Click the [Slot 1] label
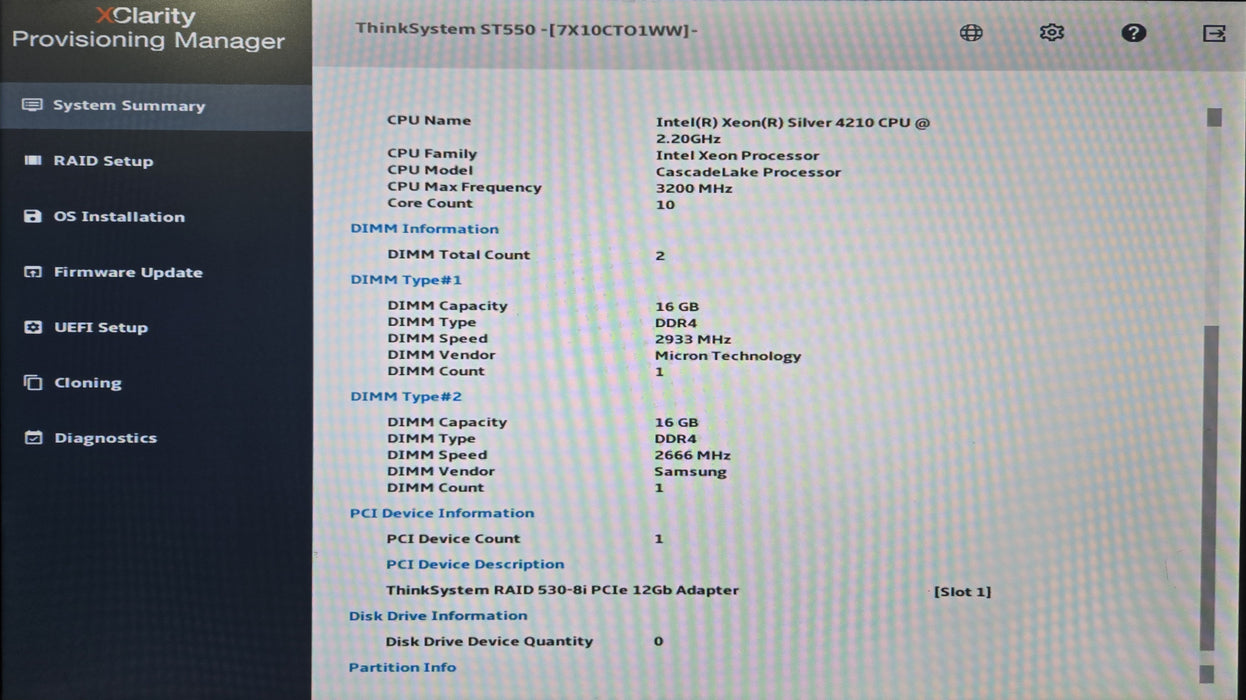This screenshot has width=1246, height=700. pyautogui.click(x=962, y=591)
